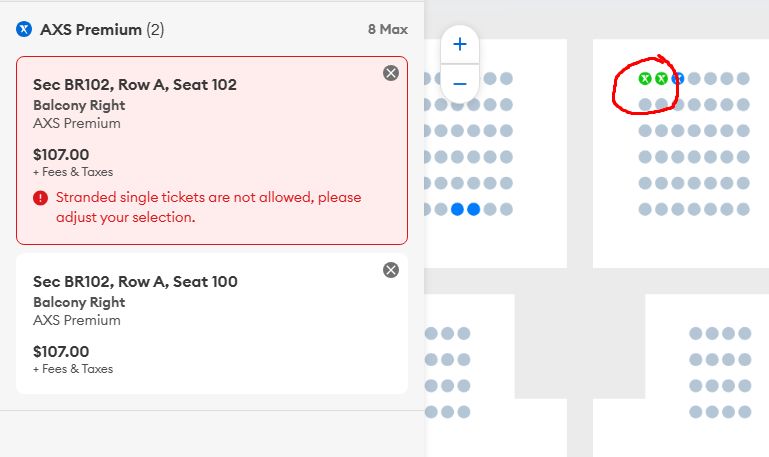The height and width of the screenshot is (457, 769).
Task: Select the left bright blue available seat
Action: [457, 209]
